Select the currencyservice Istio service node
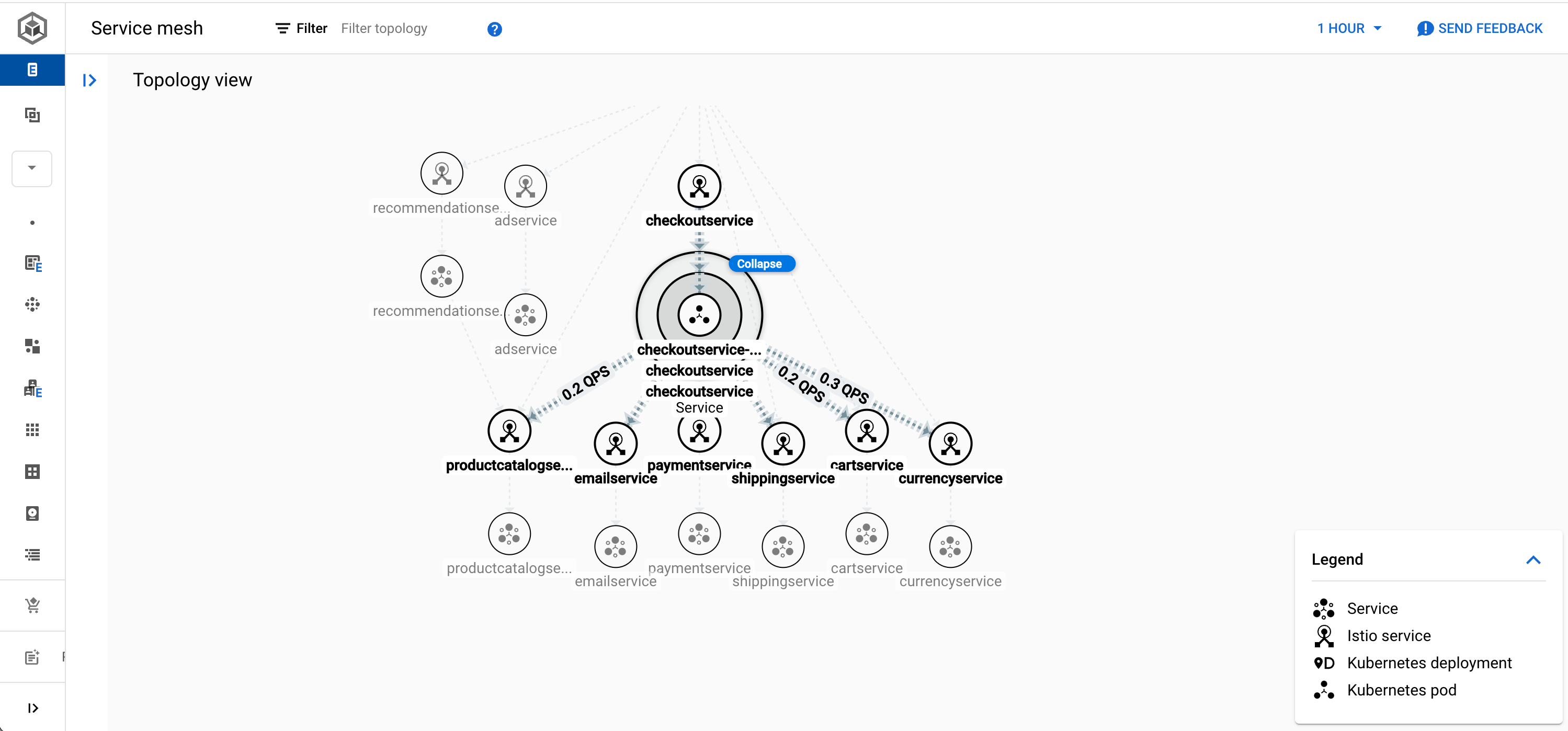The image size is (1568, 731). (950, 443)
